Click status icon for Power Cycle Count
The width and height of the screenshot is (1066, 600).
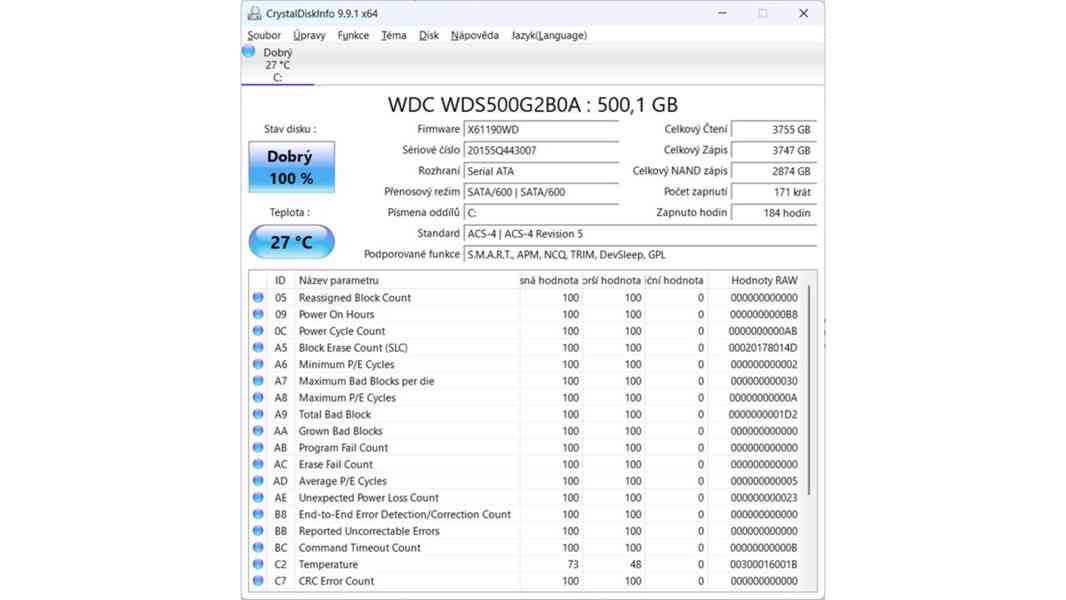(x=258, y=331)
